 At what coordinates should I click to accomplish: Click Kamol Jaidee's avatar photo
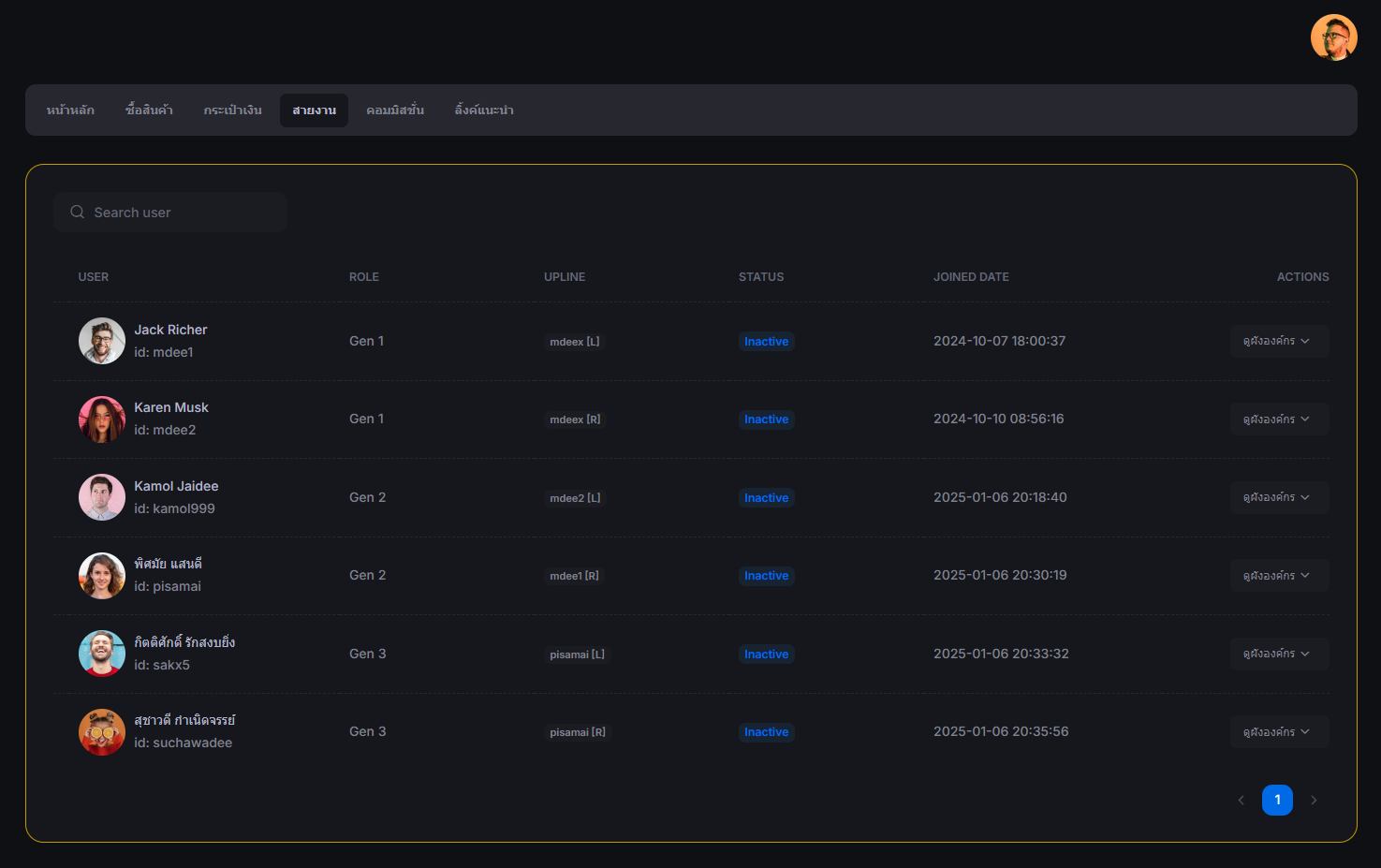pyautogui.click(x=102, y=497)
